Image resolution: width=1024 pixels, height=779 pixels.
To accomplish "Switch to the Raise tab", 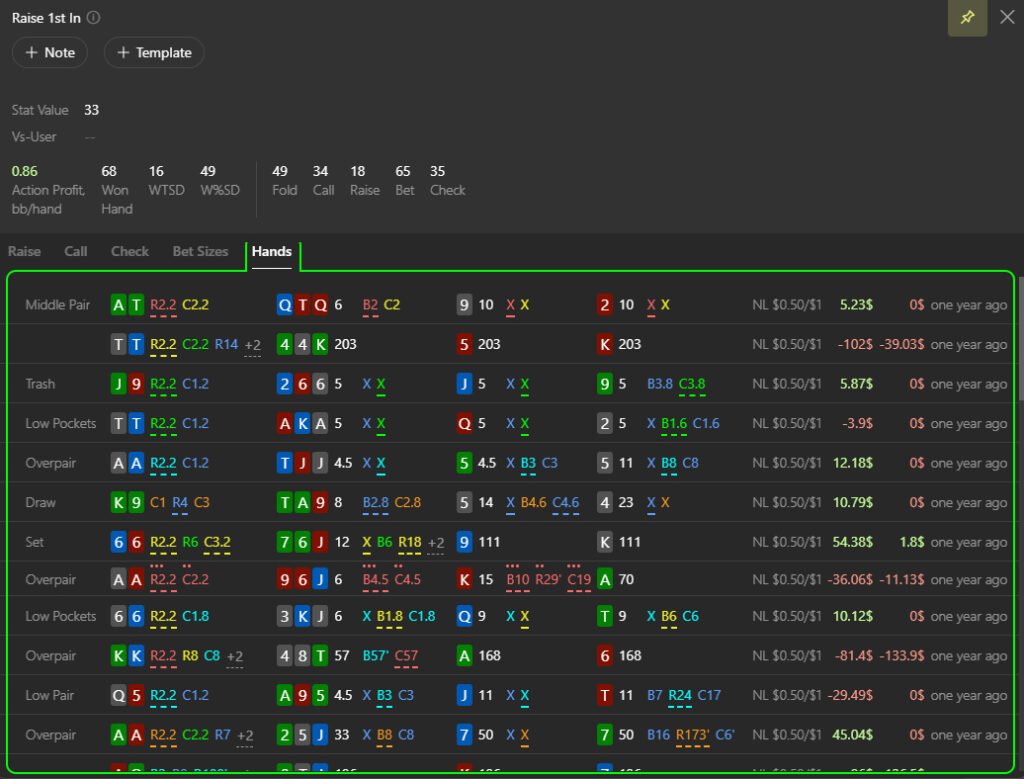I will 25,251.
